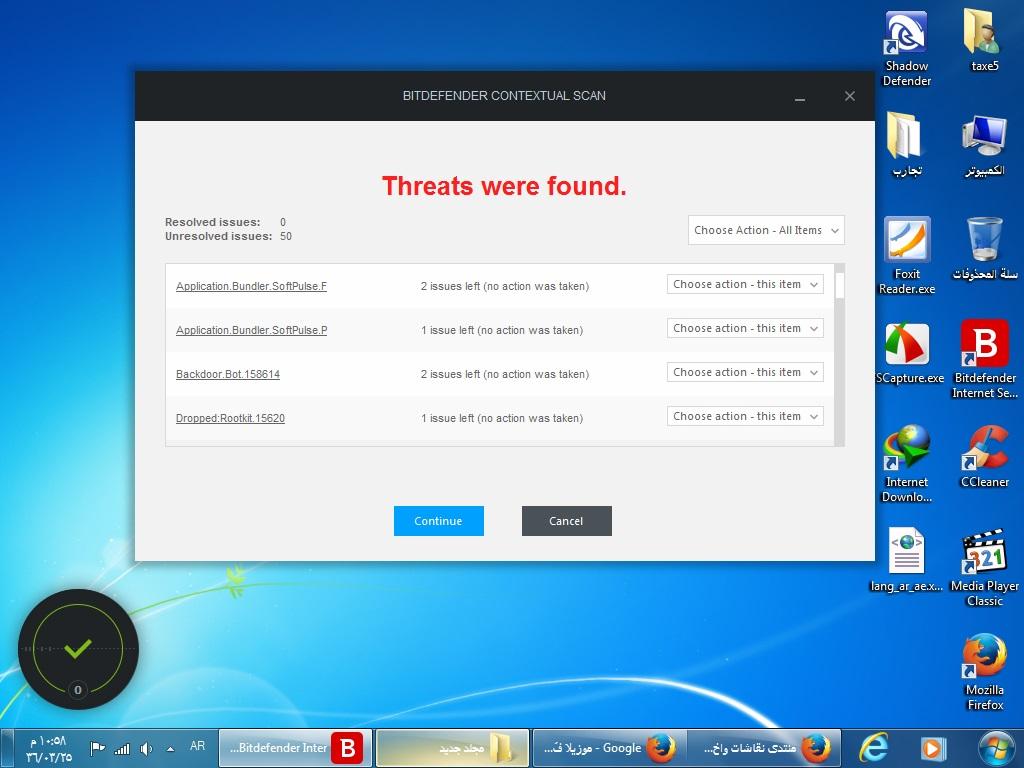Open the taxe5 folder on desktop

[x=984, y=40]
